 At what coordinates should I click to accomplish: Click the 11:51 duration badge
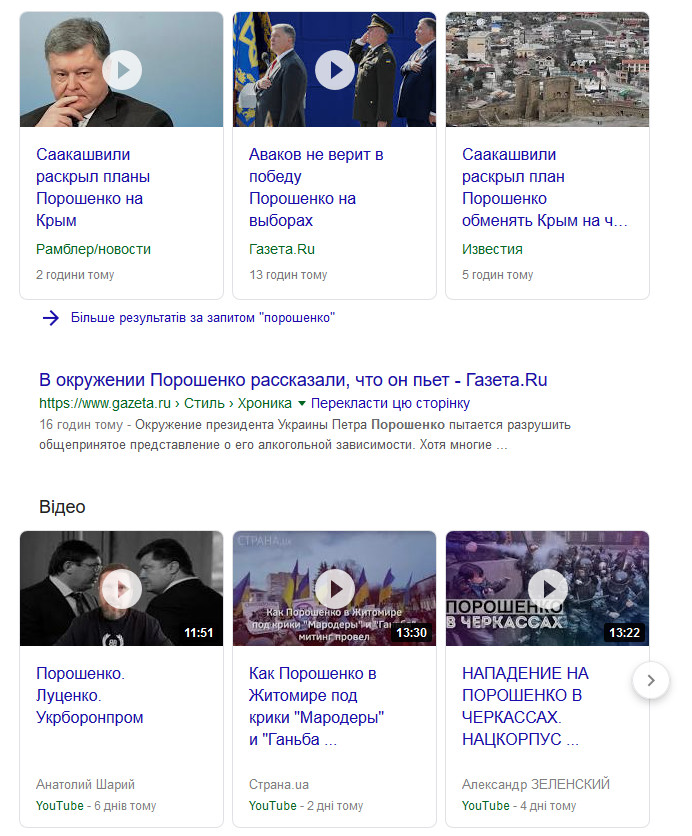pyautogui.click(x=198, y=633)
